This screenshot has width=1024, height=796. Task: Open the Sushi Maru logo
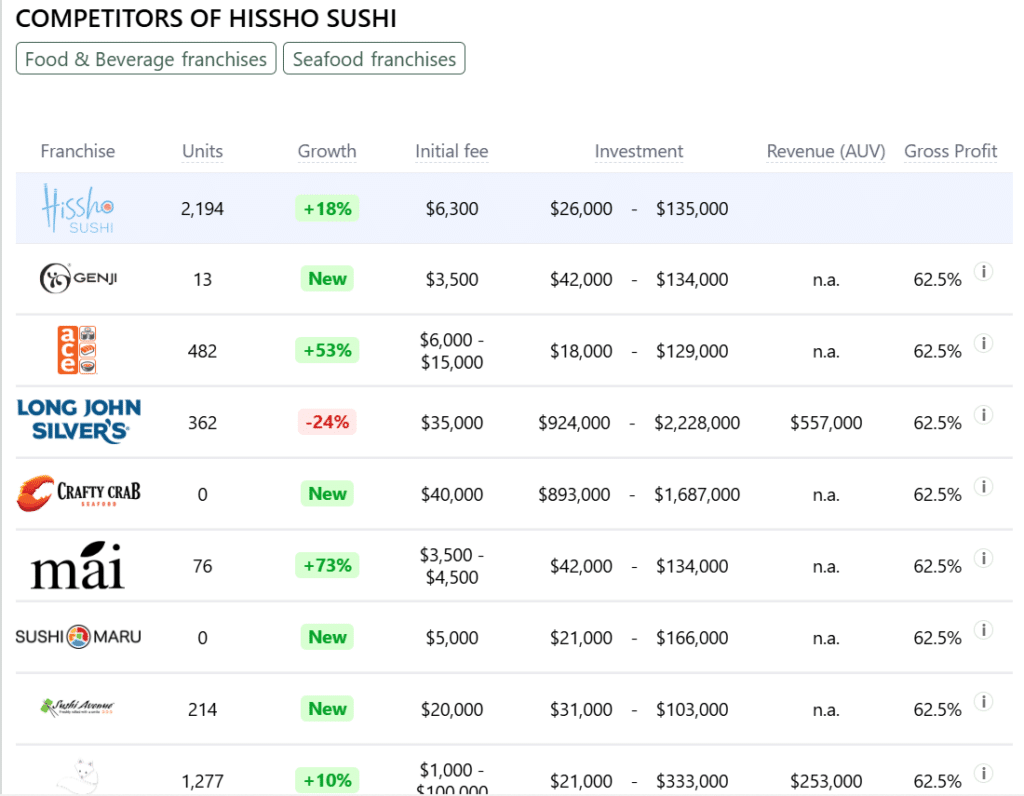point(78,637)
